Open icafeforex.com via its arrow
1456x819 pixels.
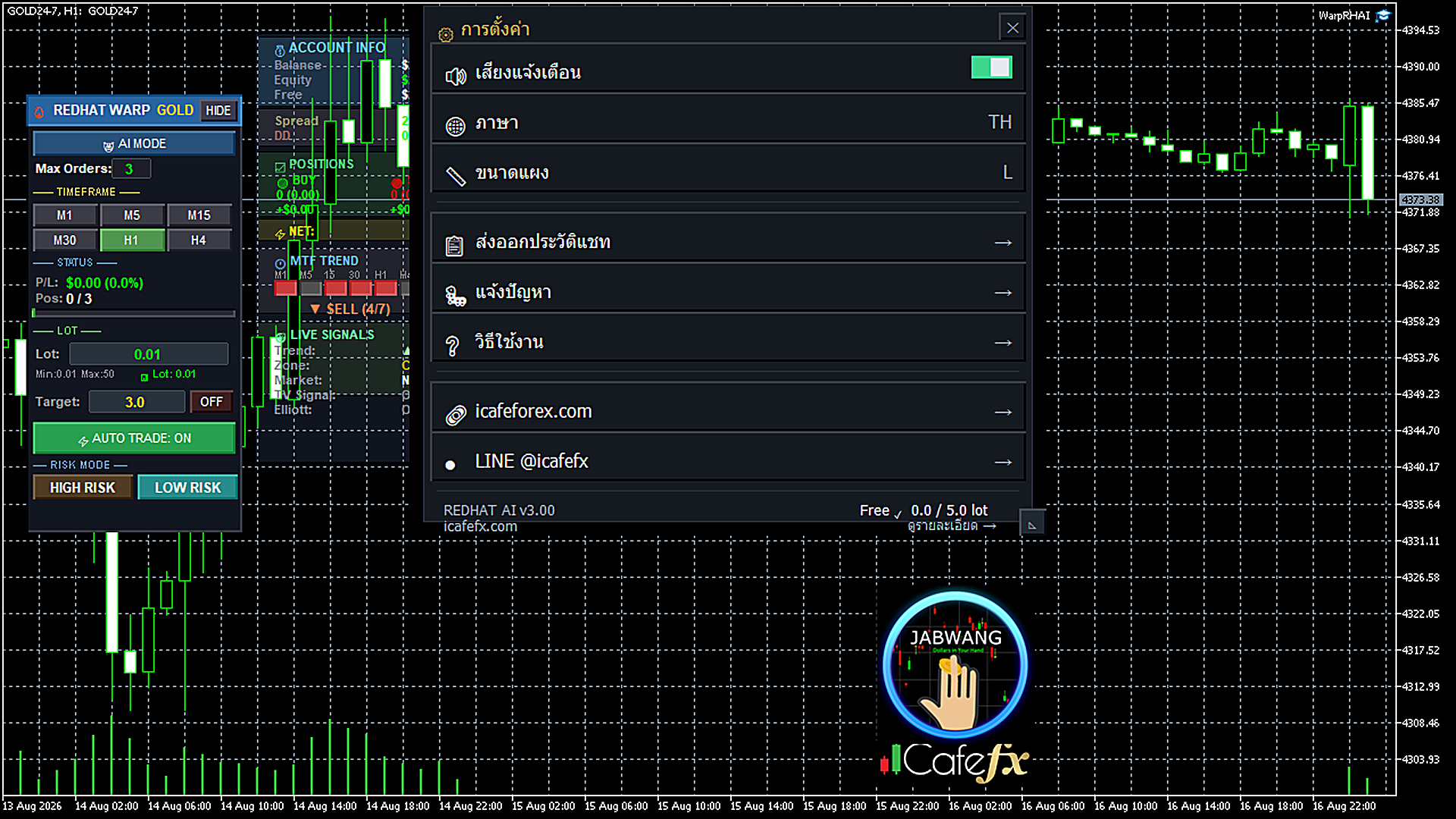pyautogui.click(x=1003, y=413)
